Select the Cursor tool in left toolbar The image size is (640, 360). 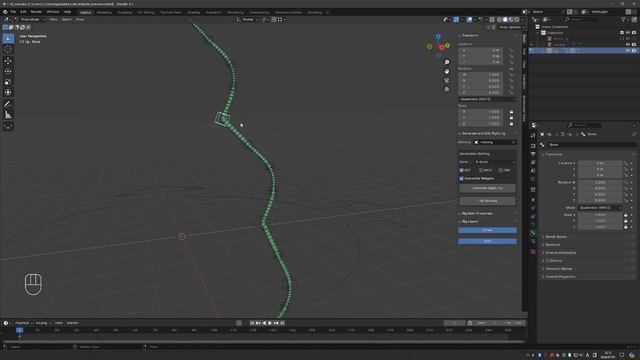point(8,49)
